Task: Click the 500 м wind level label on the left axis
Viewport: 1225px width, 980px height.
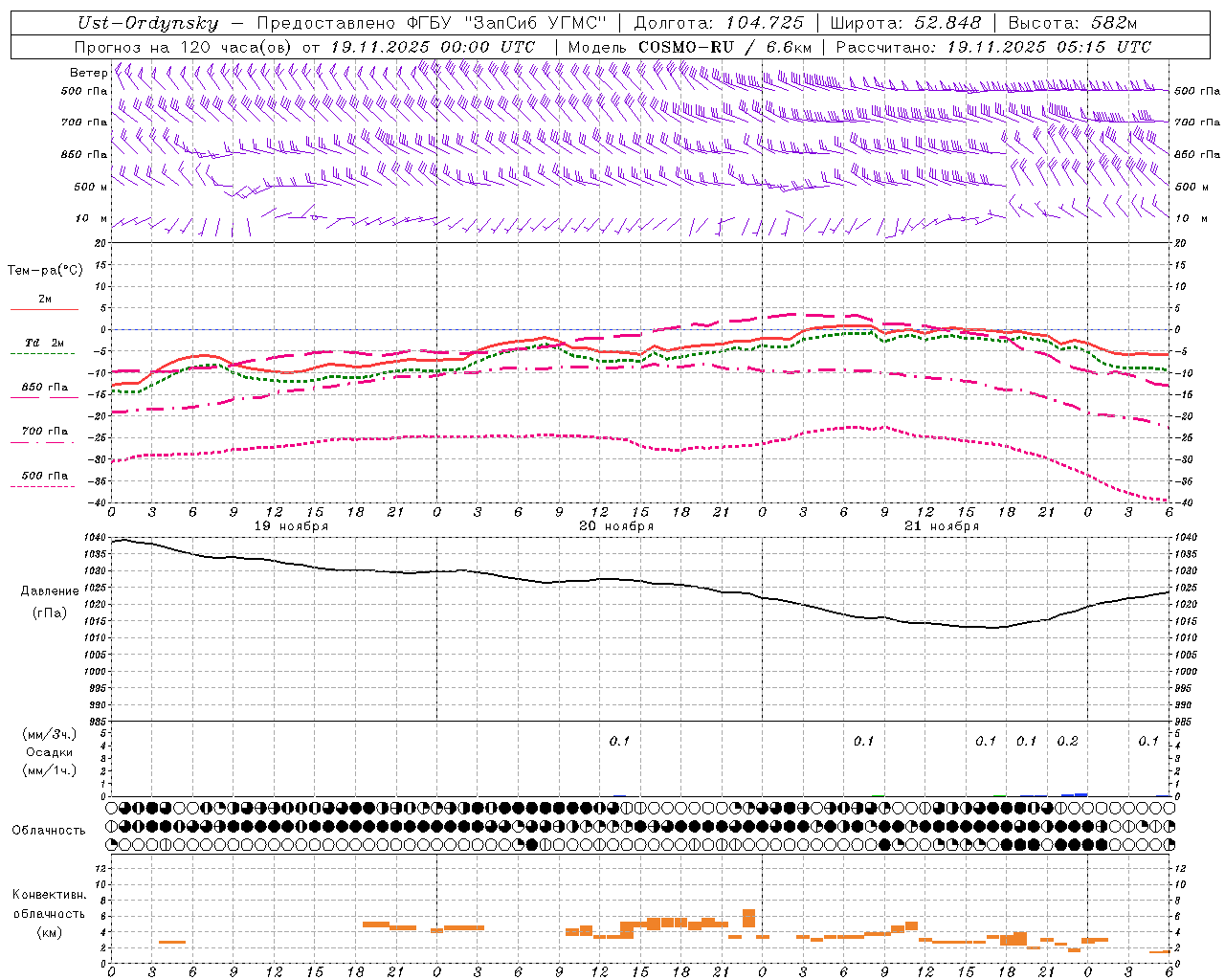Action: click(90, 187)
